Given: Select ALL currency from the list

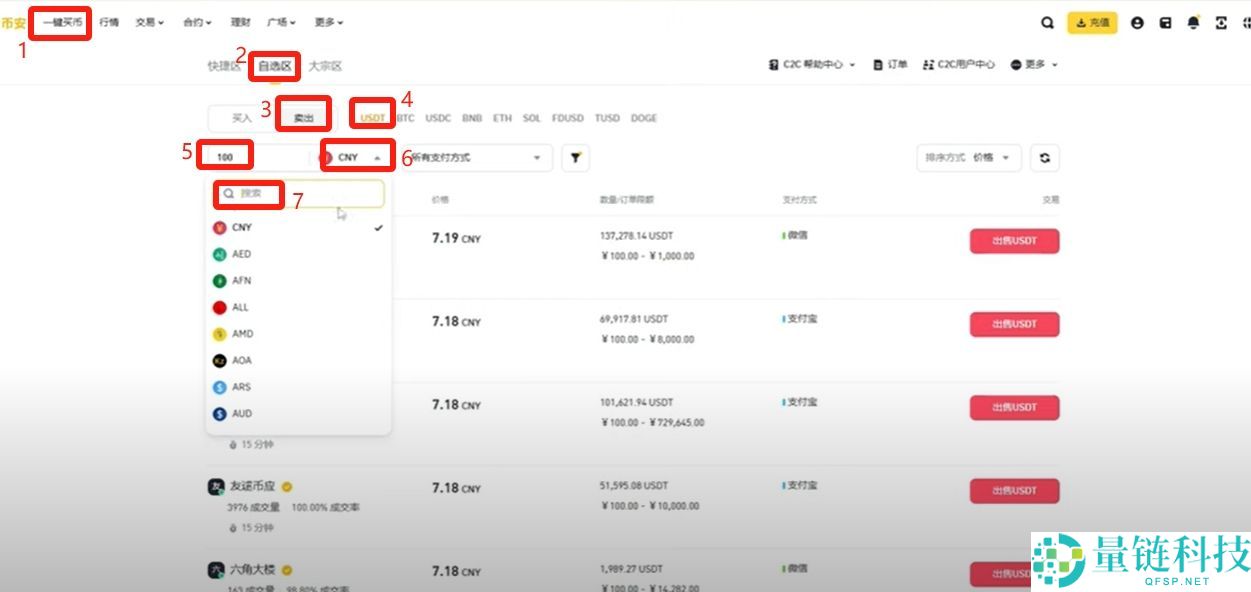Looking at the screenshot, I should pos(238,307).
